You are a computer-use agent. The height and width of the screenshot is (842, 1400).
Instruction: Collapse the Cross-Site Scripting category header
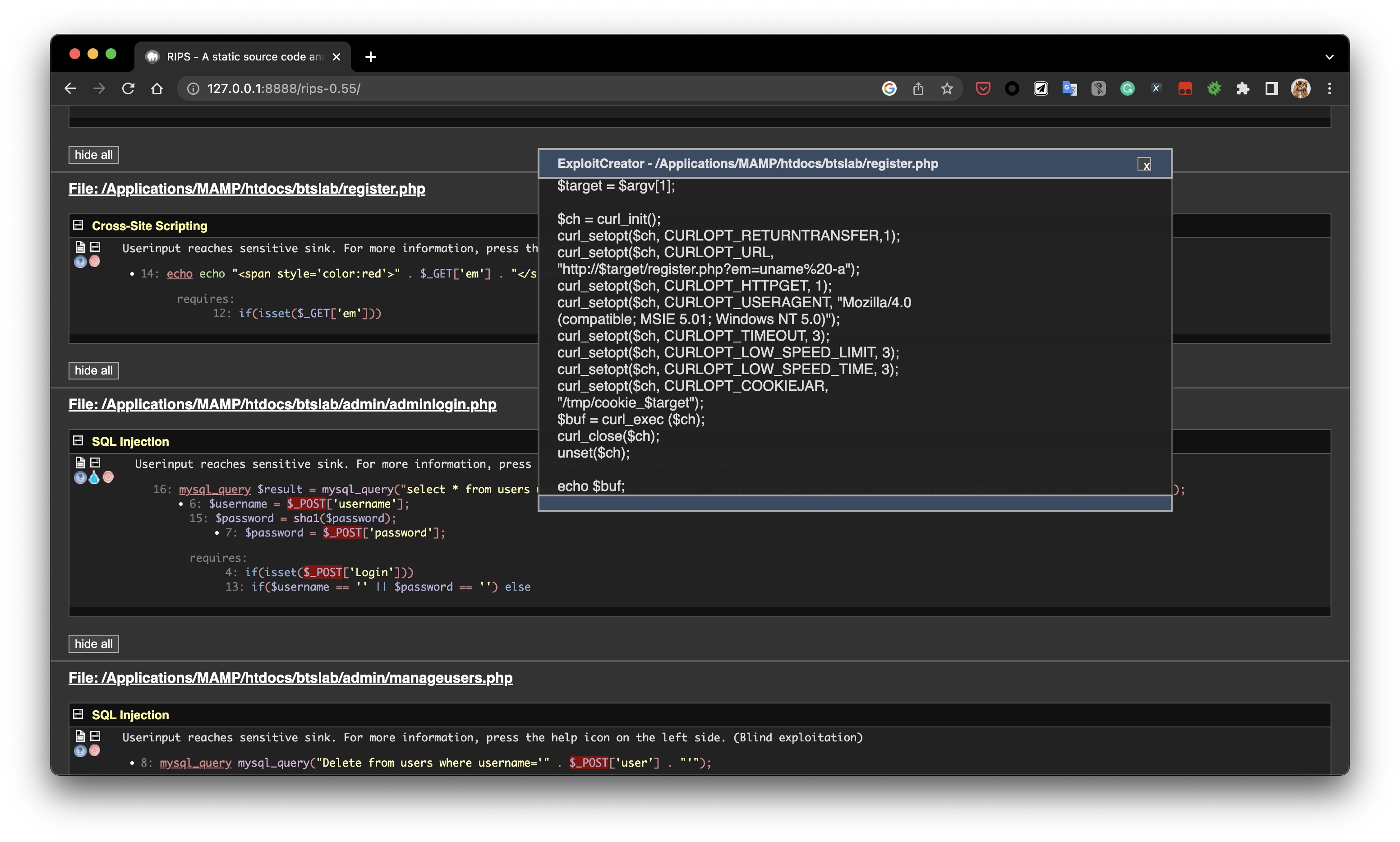click(x=78, y=225)
